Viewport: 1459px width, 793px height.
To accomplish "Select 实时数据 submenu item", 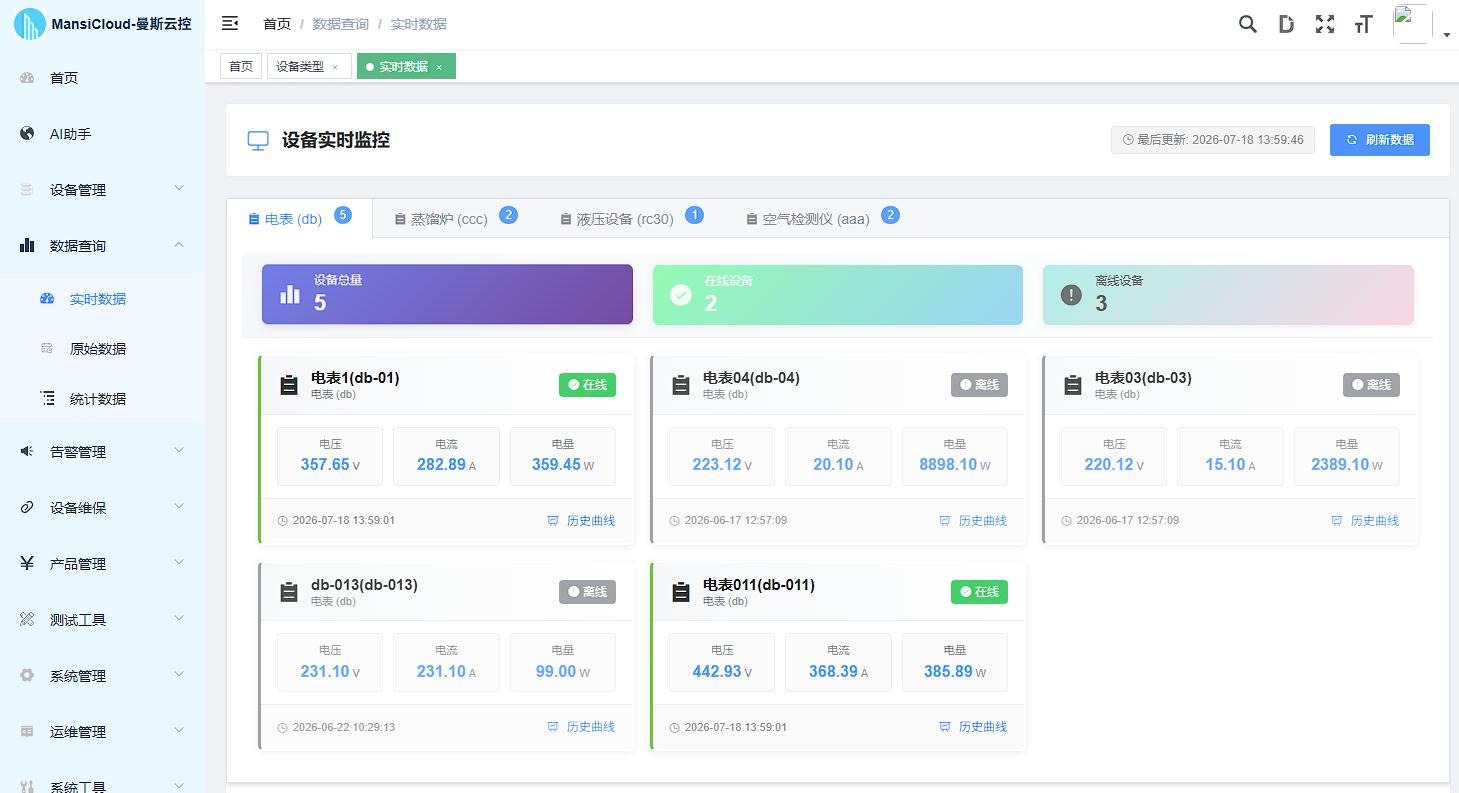I will (102, 299).
